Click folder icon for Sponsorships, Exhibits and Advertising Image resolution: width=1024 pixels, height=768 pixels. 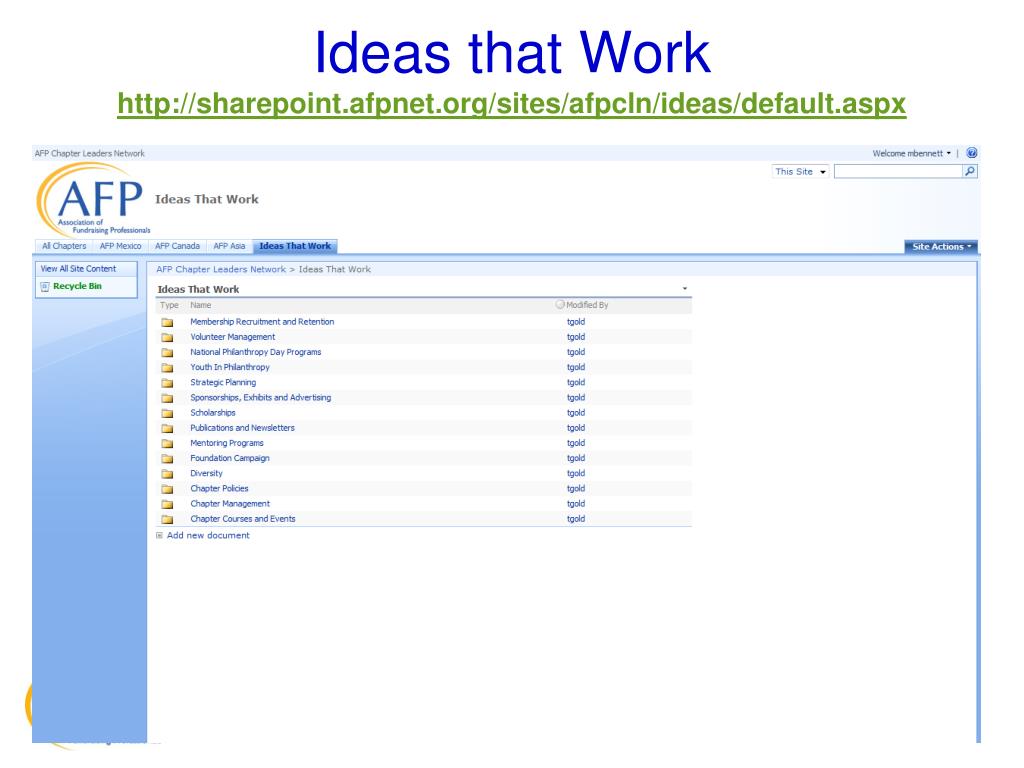[x=168, y=398]
